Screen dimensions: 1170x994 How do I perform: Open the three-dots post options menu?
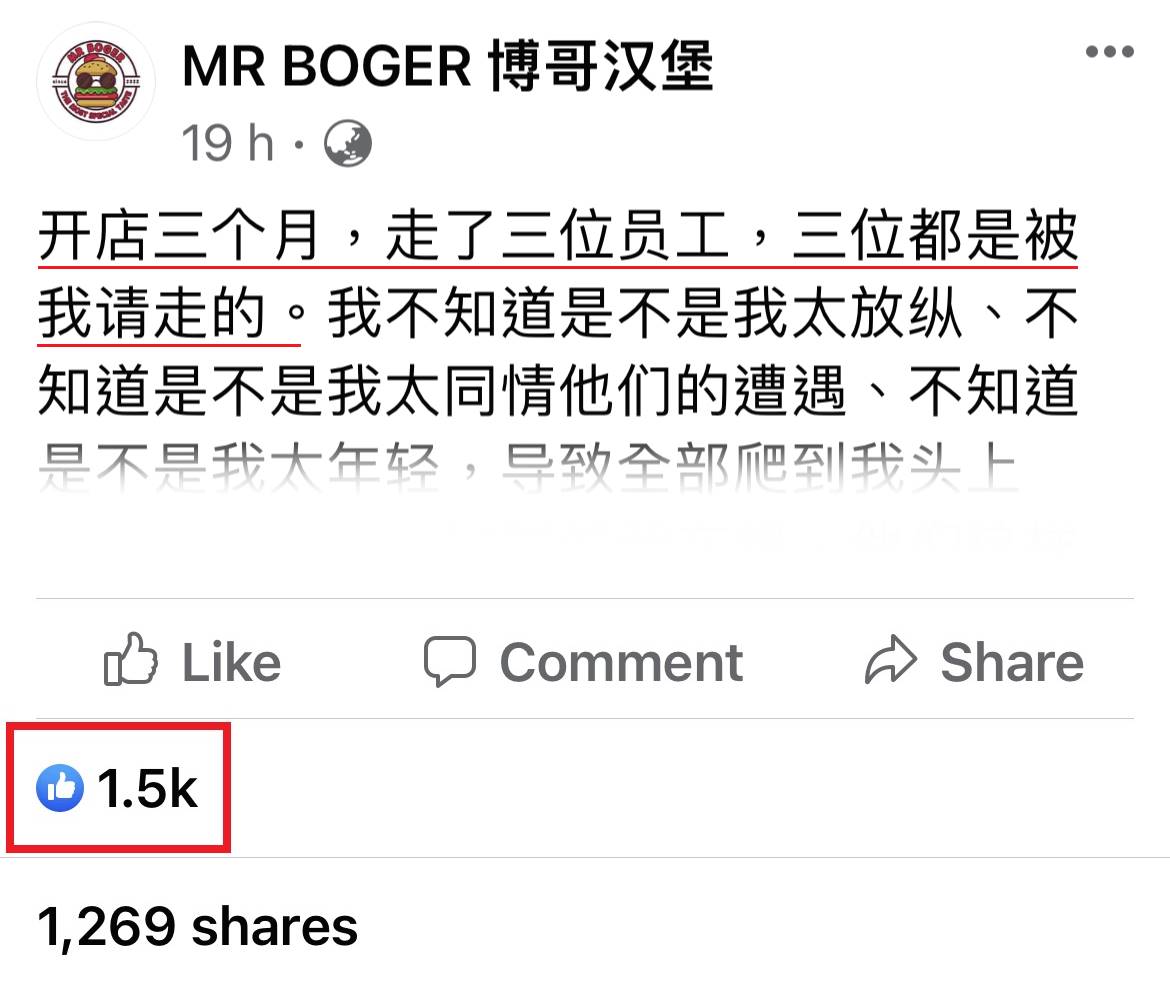(x=1110, y=51)
